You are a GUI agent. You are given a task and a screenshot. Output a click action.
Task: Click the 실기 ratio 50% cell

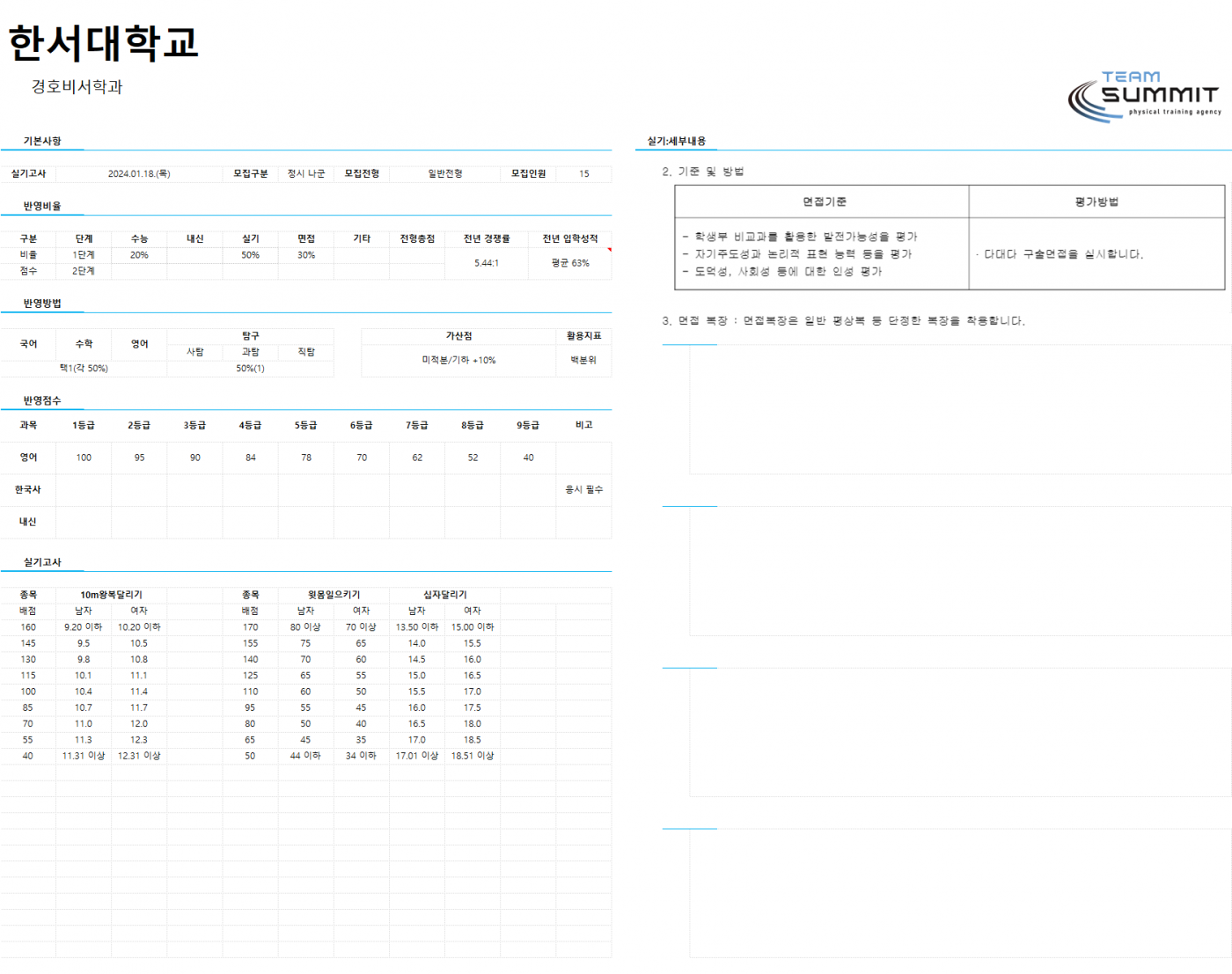point(251,255)
